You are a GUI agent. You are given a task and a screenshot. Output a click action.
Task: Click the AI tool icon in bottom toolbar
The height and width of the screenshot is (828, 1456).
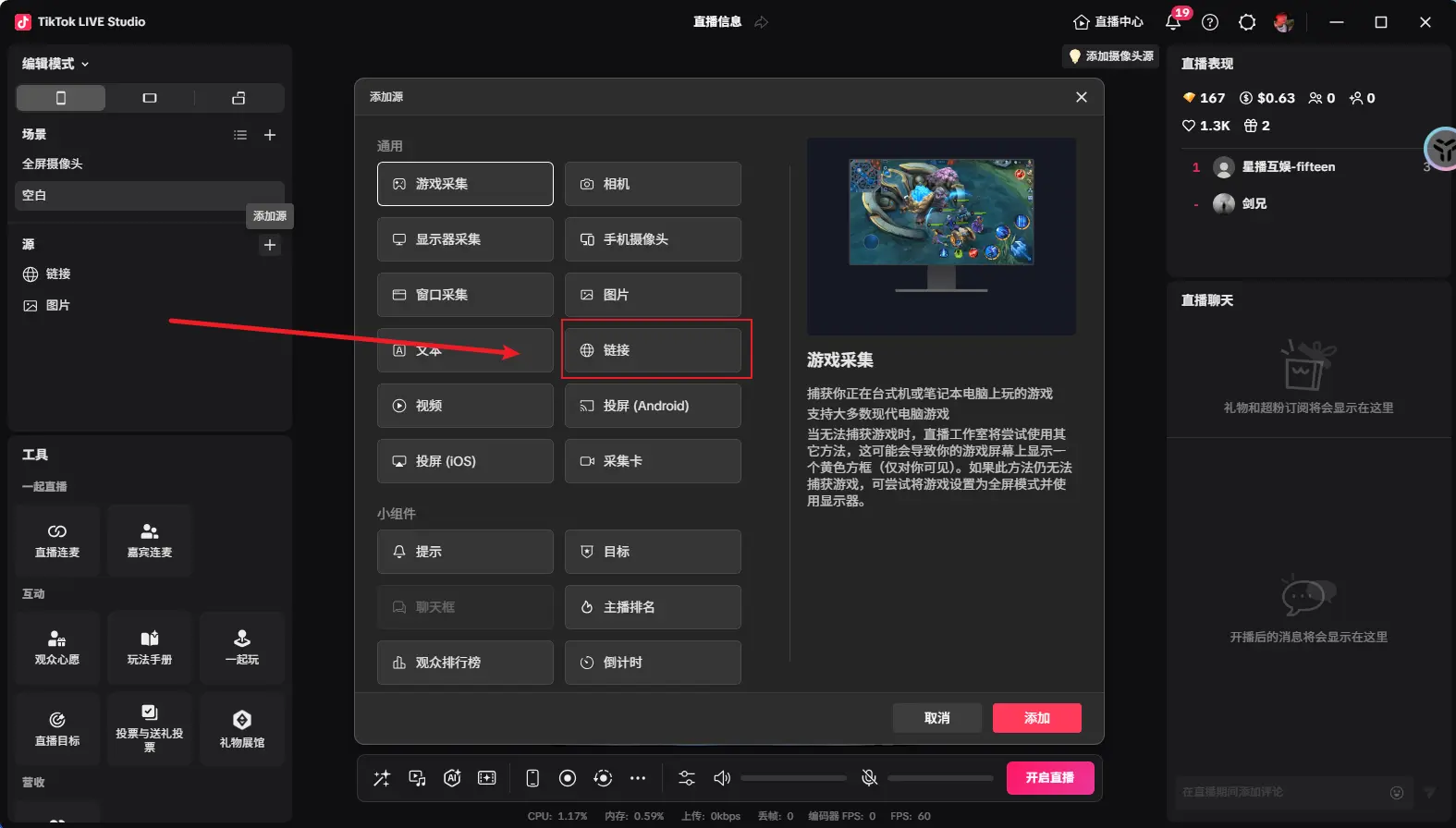pos(452,778)
